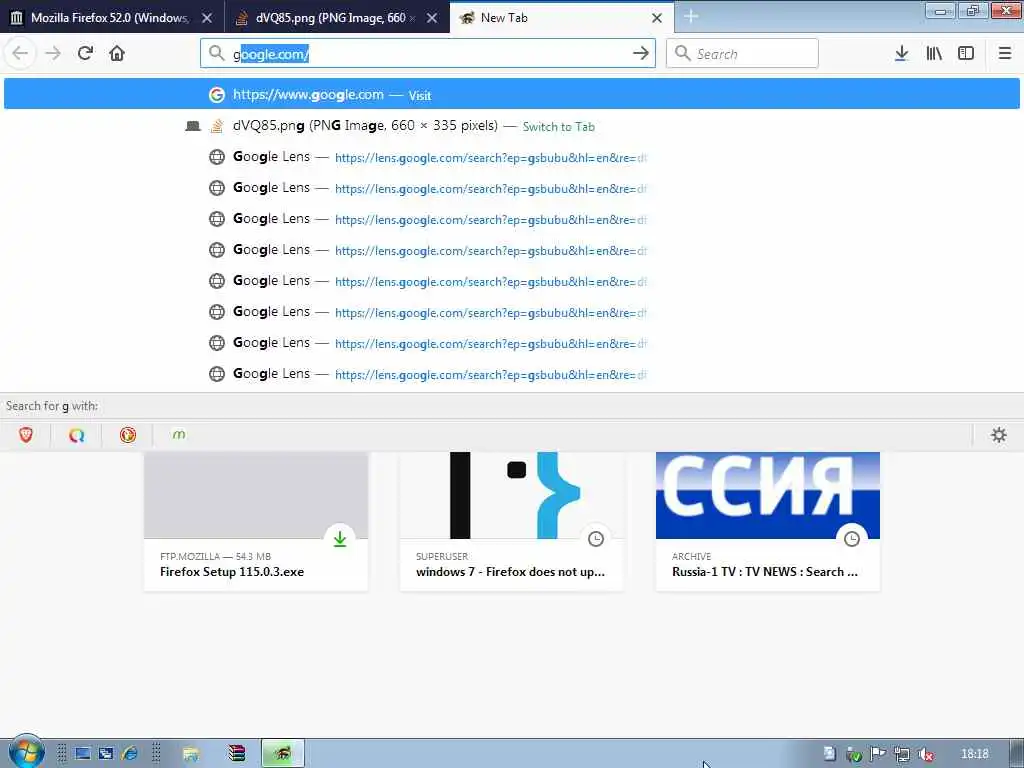1024x768 pixels.
Task: Open the muted volume tray icon
Action: (x=925, y=754)
